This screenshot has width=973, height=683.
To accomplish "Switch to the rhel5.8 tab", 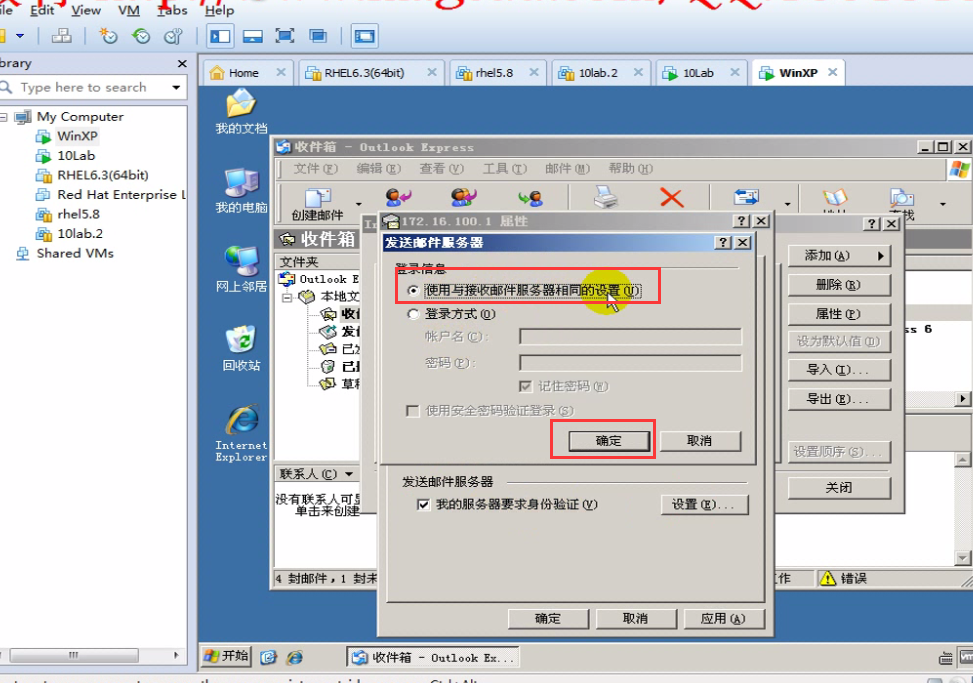I will click(494, 73).
